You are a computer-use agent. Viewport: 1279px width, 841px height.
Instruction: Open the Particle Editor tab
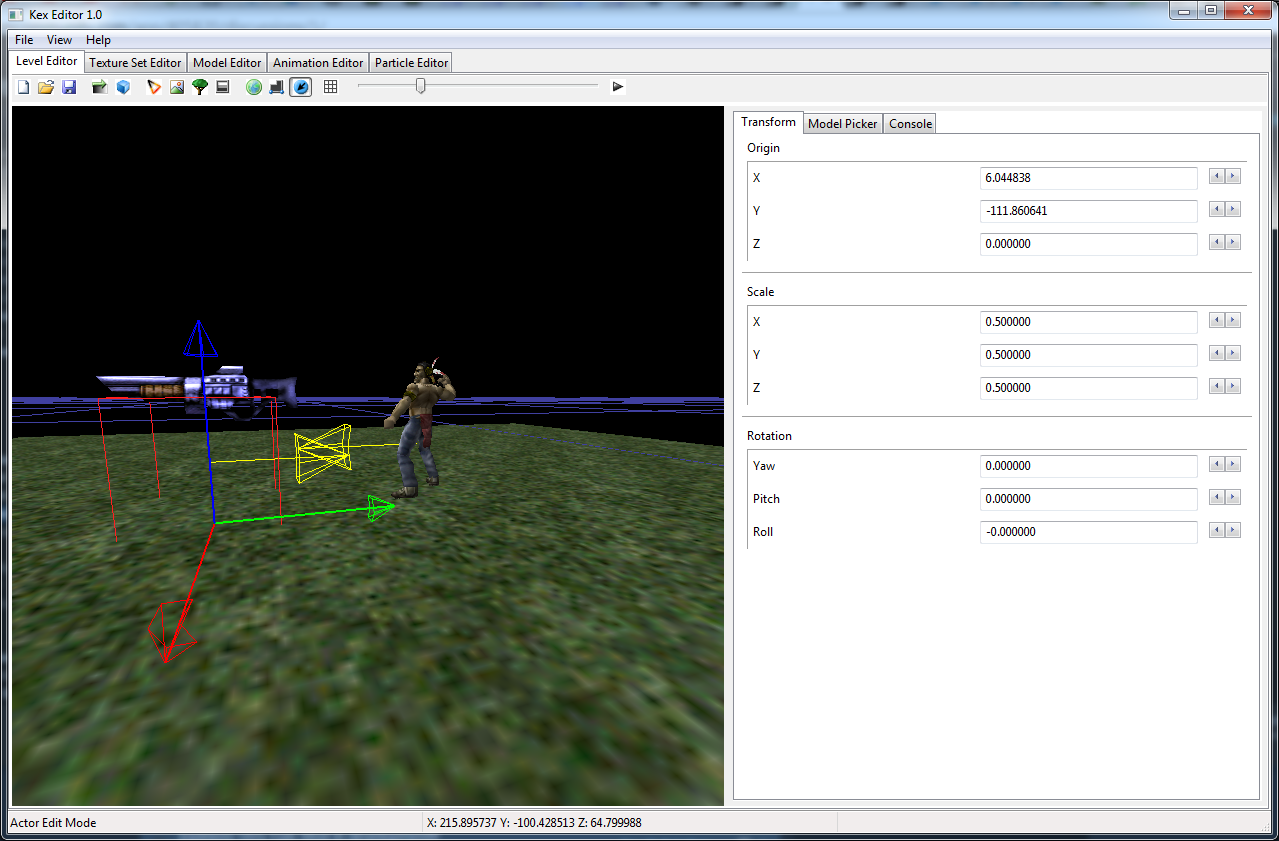(412, 63)
